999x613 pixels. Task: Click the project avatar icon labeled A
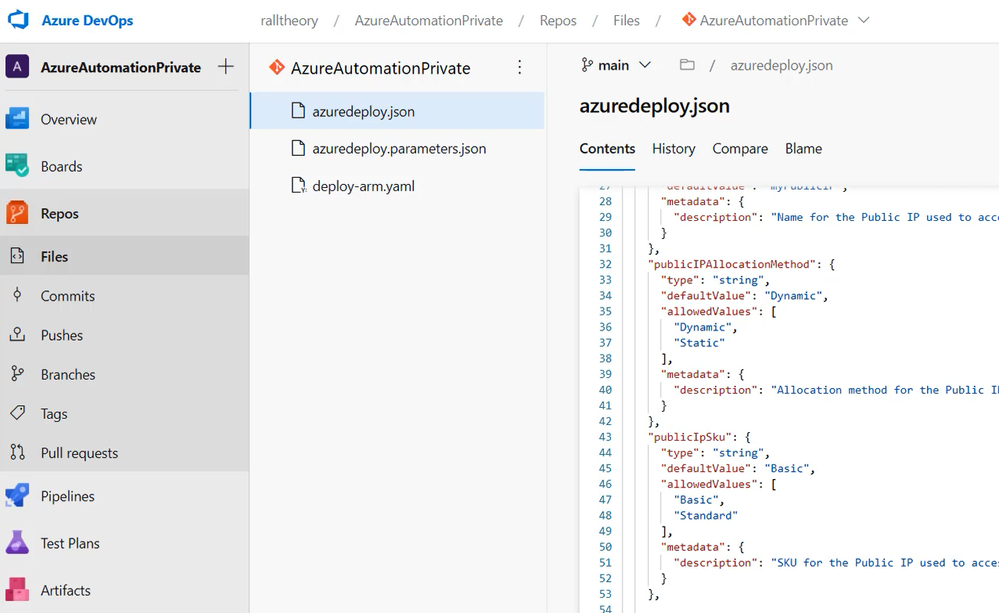[17, 66]
